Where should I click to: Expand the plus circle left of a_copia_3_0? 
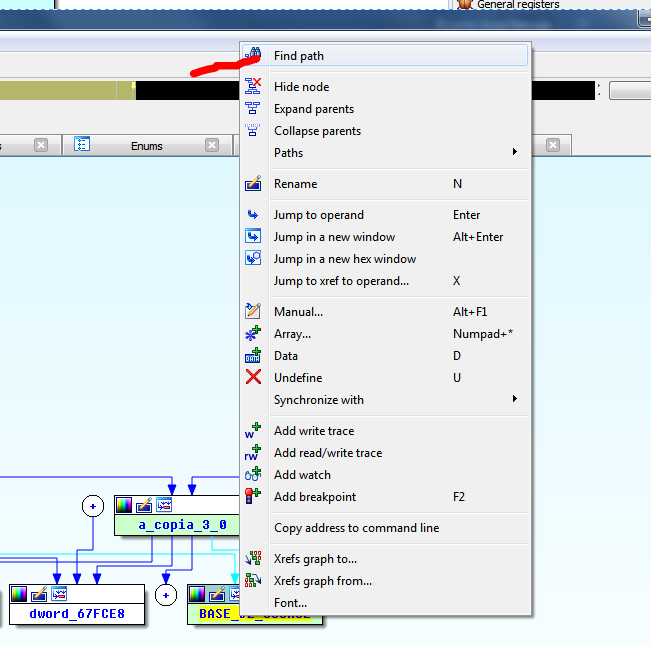point(92,507)
